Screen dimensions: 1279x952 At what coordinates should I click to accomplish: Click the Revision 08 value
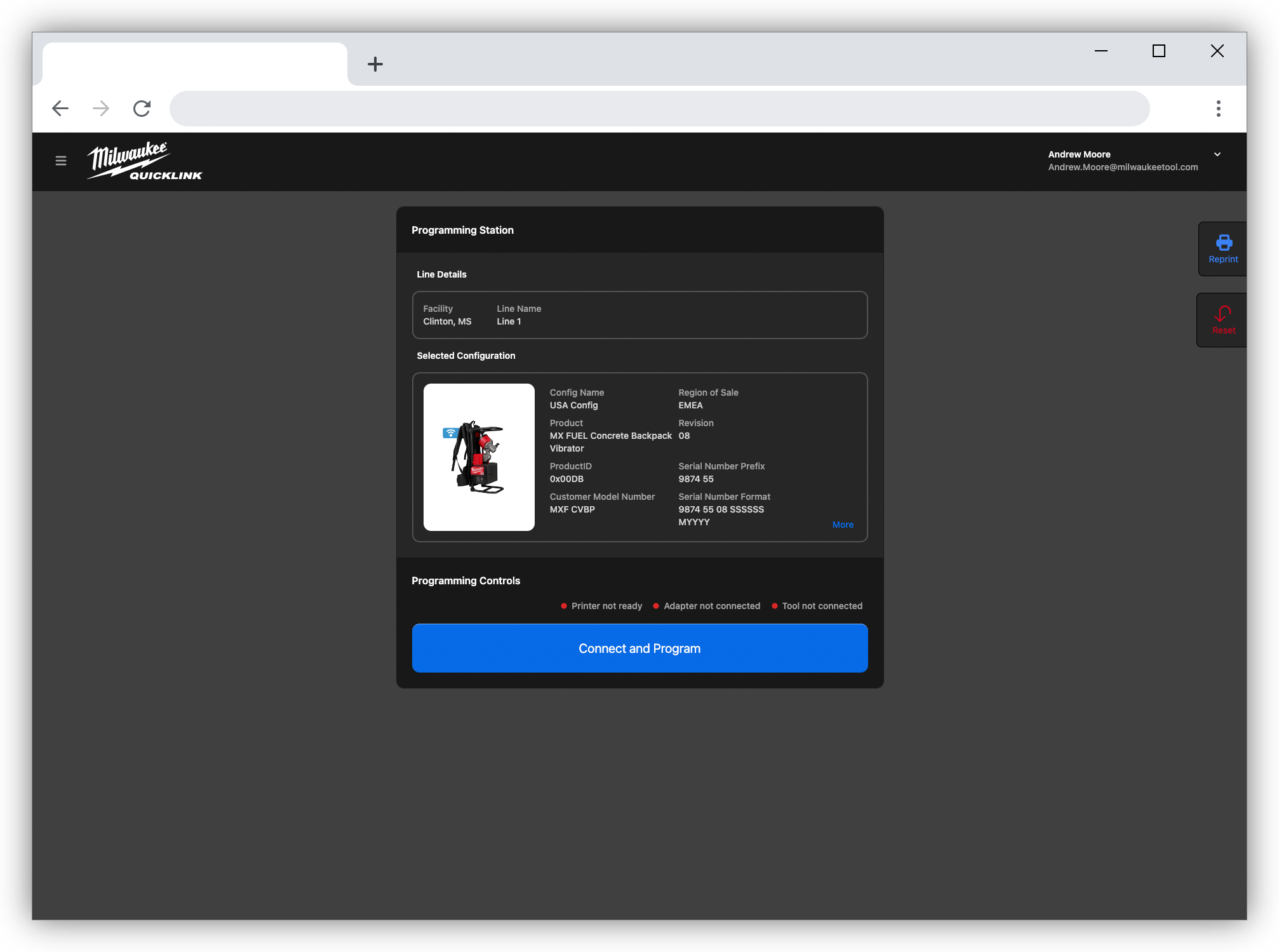tap(684, 436)
